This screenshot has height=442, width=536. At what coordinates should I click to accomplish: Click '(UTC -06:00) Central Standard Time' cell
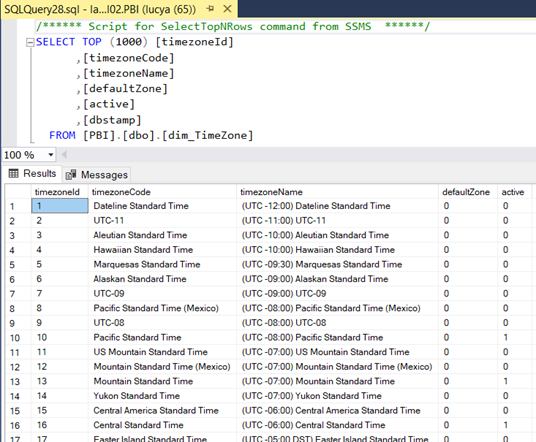pos(337,425)
